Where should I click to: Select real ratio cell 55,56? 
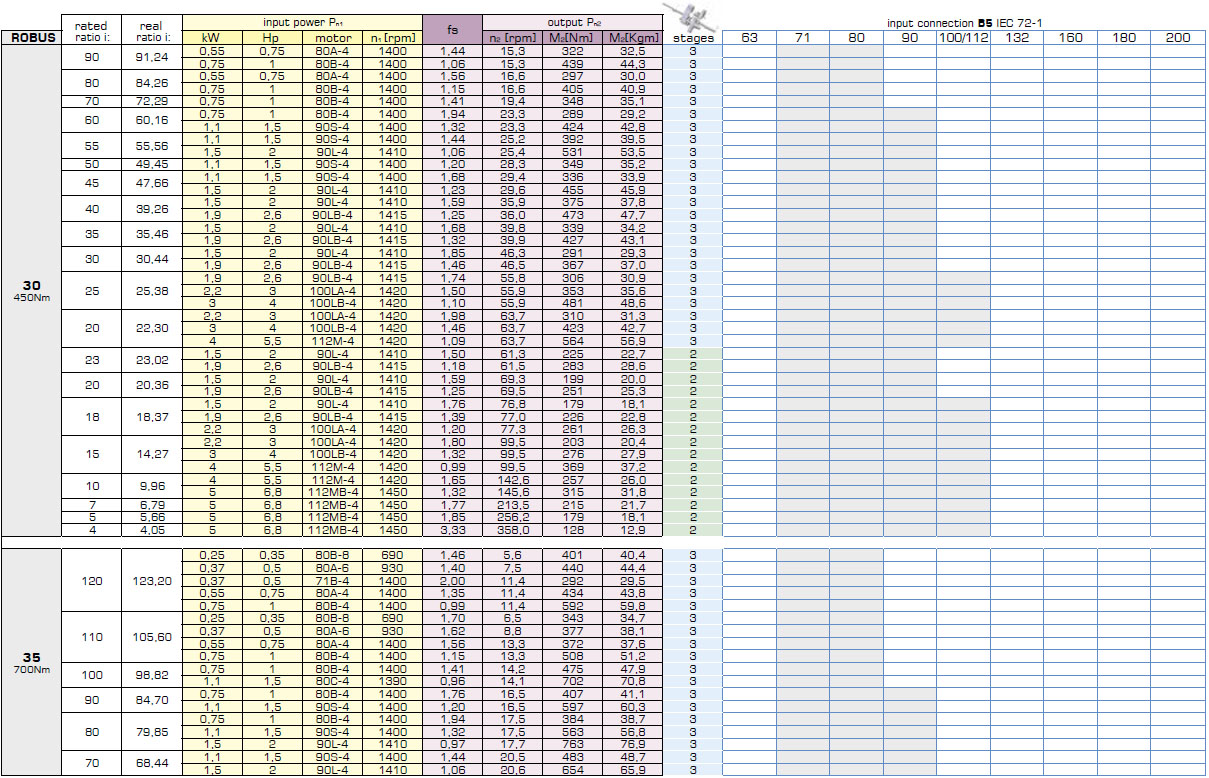(151, 145)
